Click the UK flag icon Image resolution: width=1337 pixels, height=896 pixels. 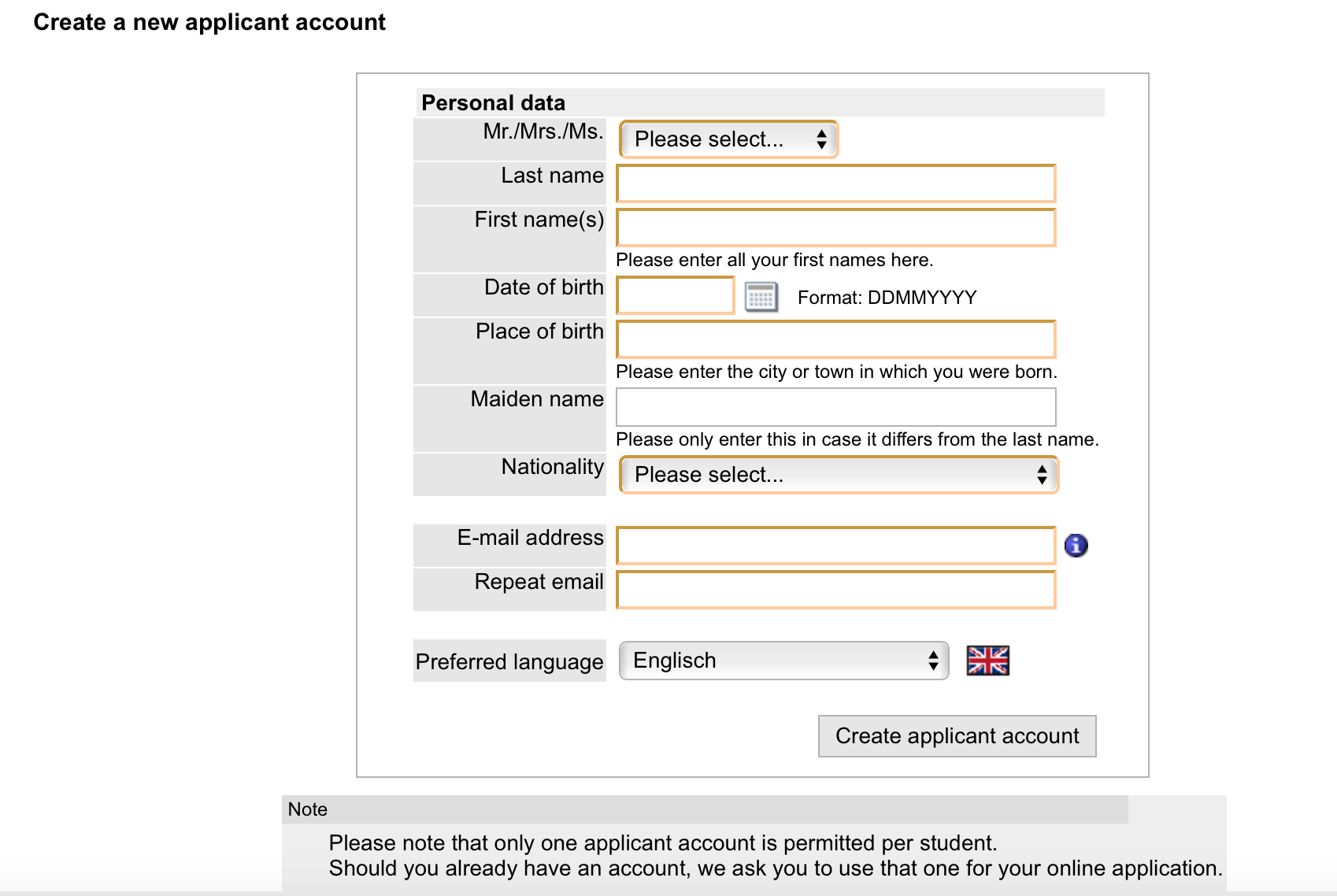987,661
